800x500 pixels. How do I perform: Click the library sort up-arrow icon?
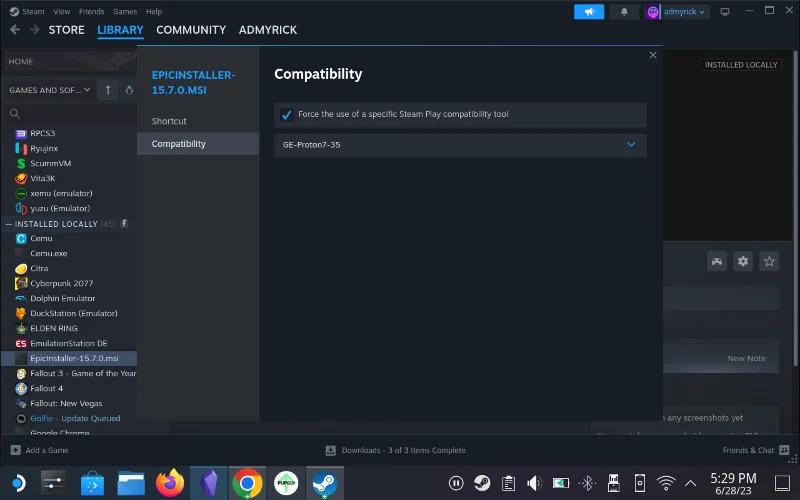[108, 90]
